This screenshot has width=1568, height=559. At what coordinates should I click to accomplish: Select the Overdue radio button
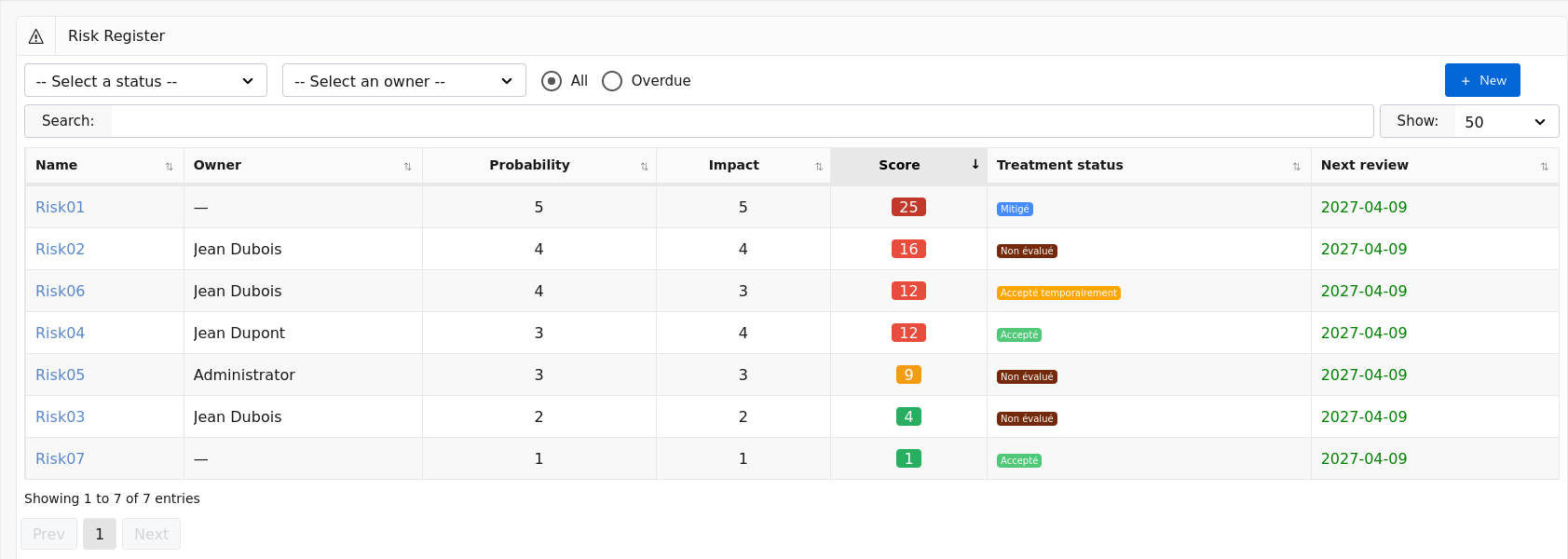[612, 81]
